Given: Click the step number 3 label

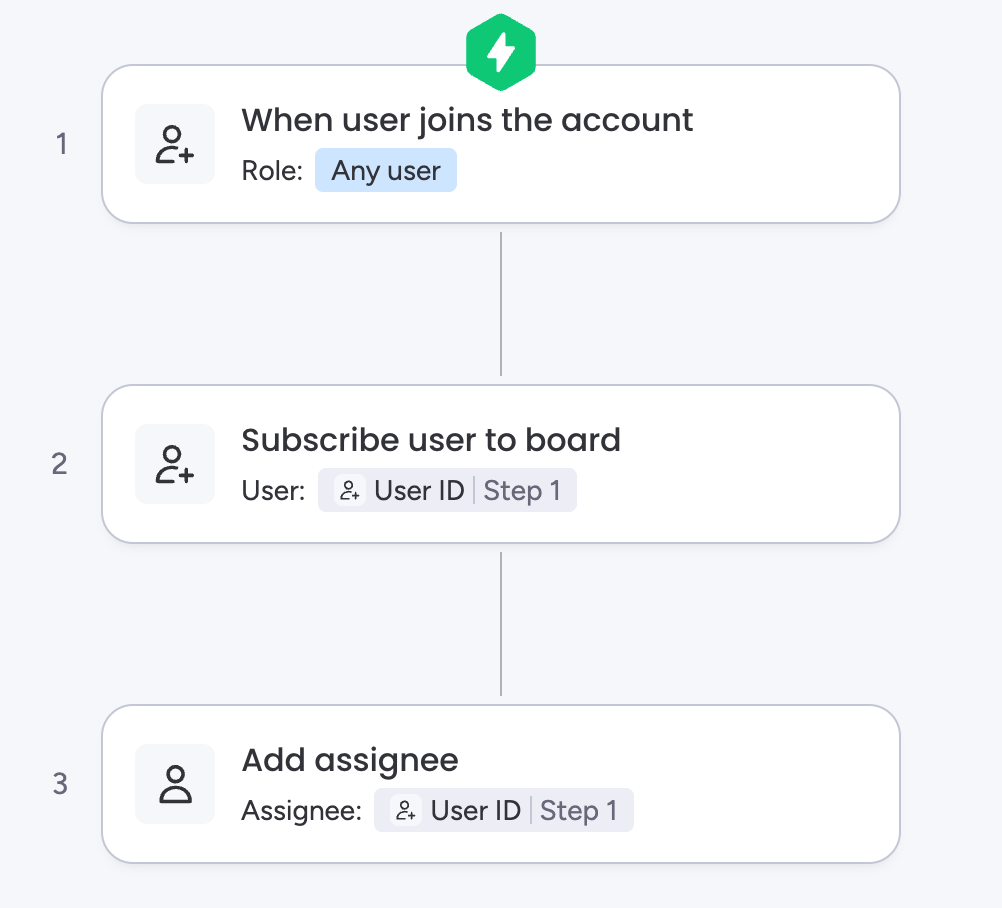Looking at the screenshot, I should pos(60,784).
